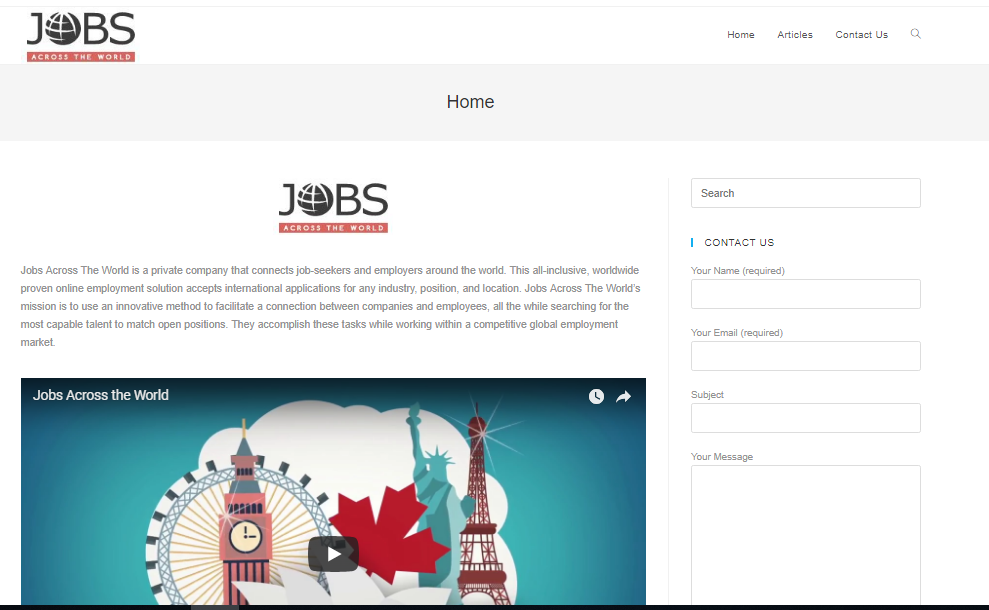989x610 pixels.
Task: Click the 'Your Email (required)' label
Action: 737,332
